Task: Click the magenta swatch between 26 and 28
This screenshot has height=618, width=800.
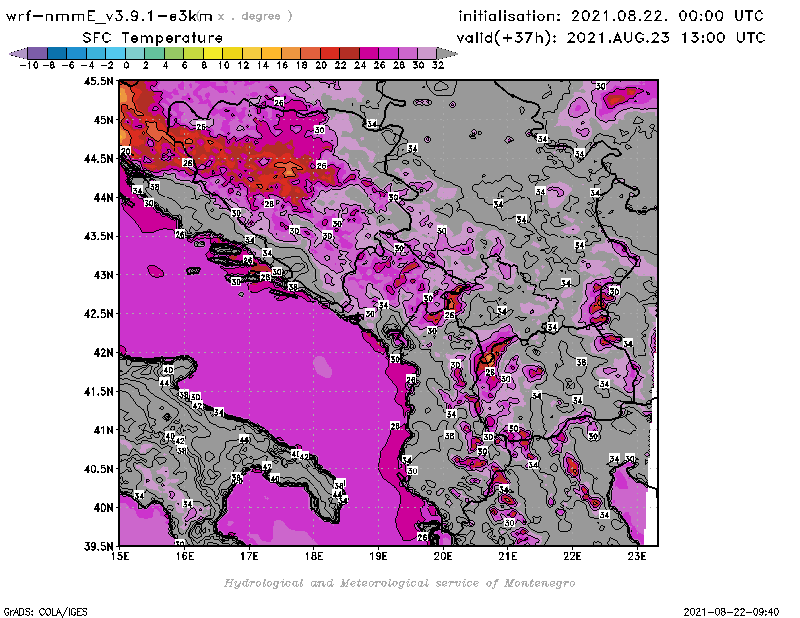Action: pos(387,53)
